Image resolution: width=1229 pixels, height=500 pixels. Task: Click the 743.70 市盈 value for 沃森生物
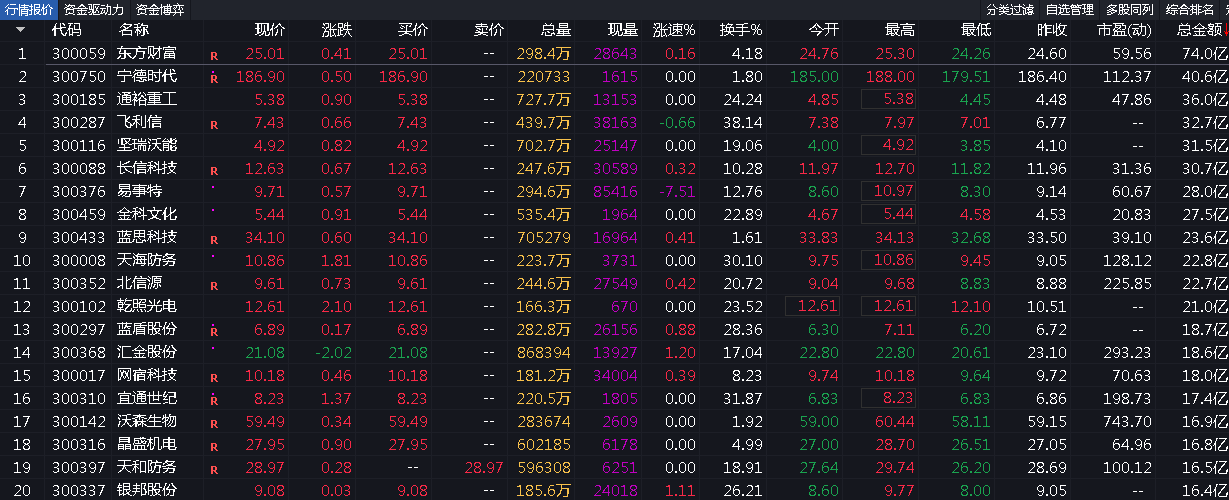(x=1129, y=421)
